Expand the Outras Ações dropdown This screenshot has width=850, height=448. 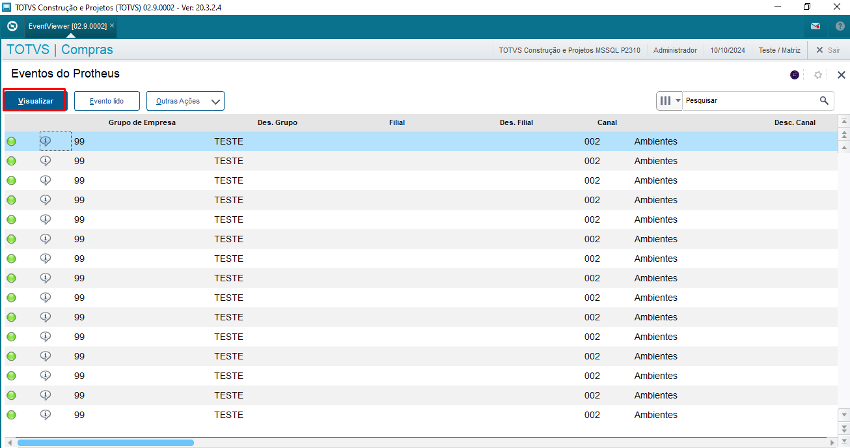pos(185,101)
